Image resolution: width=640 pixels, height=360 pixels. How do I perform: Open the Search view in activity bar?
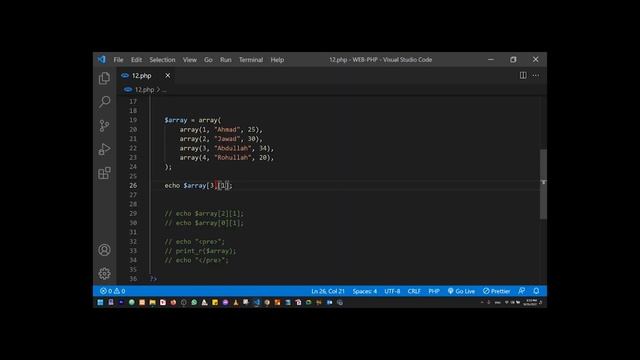(104, 102)
